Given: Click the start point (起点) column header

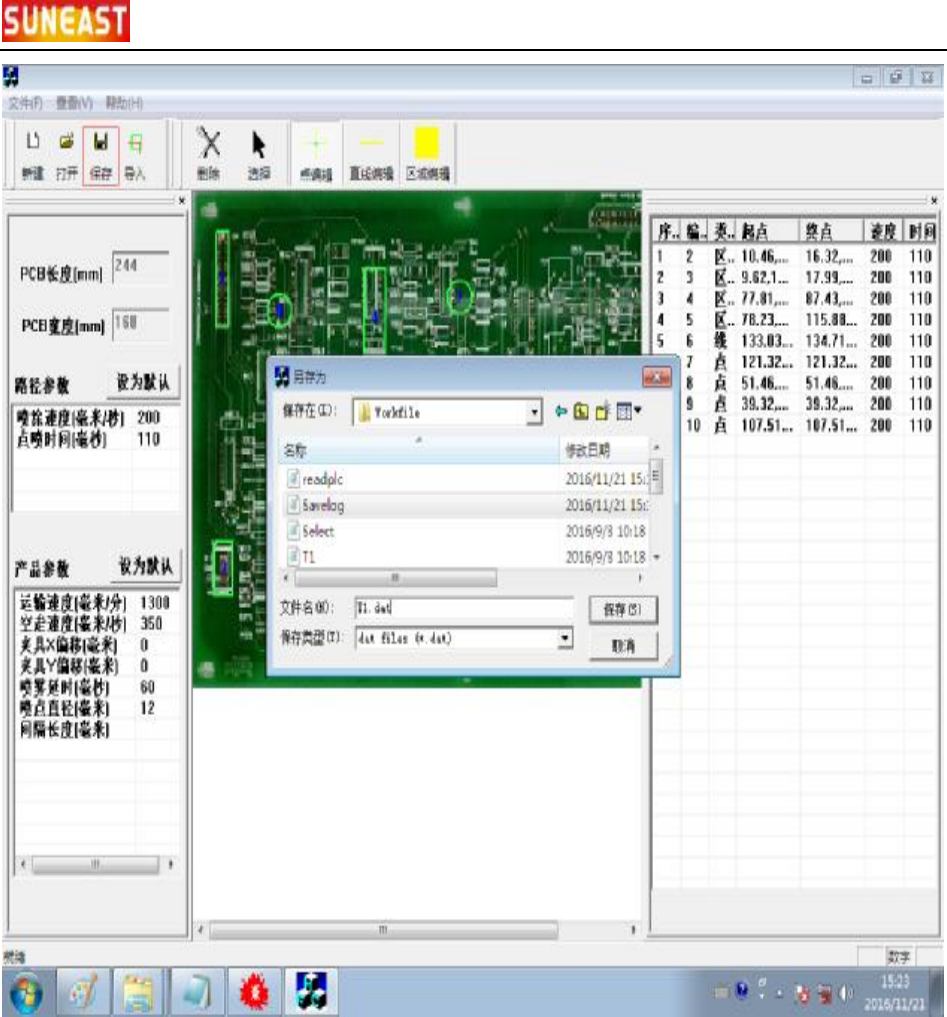Looking at the screenshot, I should click(x=767, y=231).
